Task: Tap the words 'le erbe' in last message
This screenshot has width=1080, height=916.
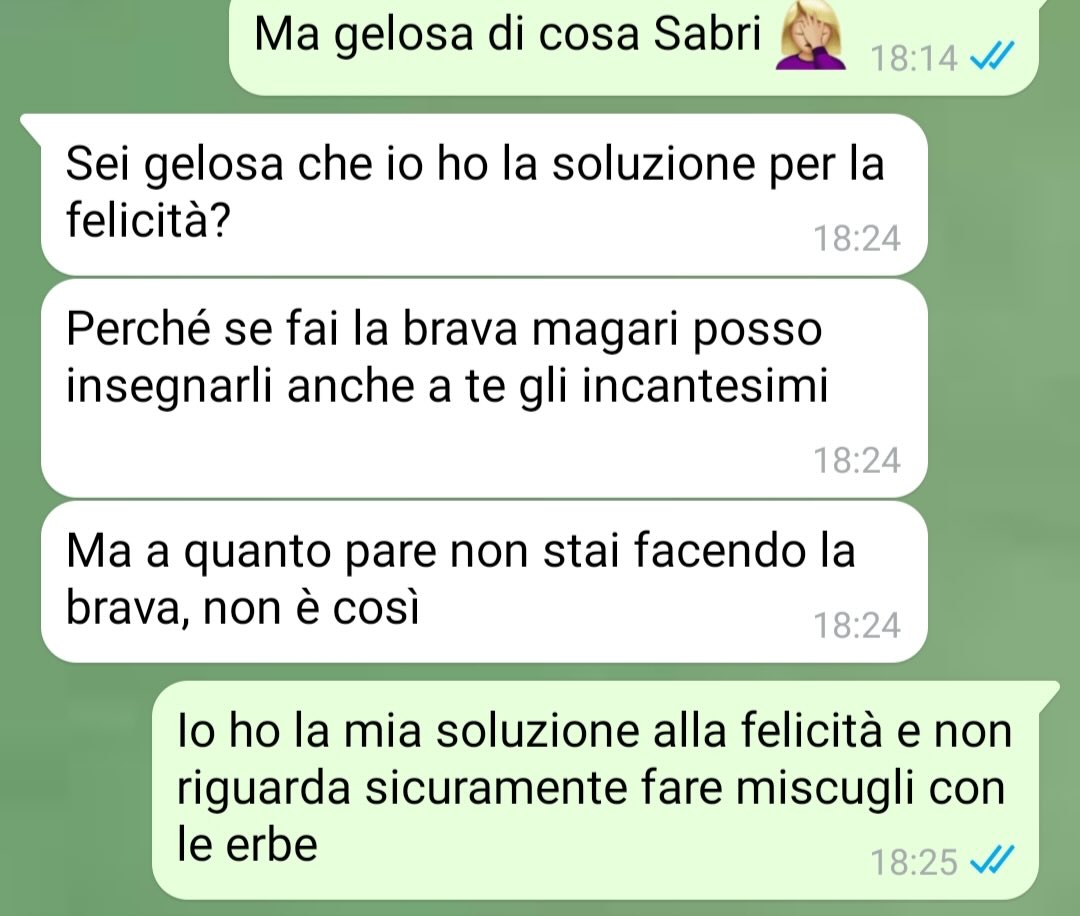Action: coord(247,844)
